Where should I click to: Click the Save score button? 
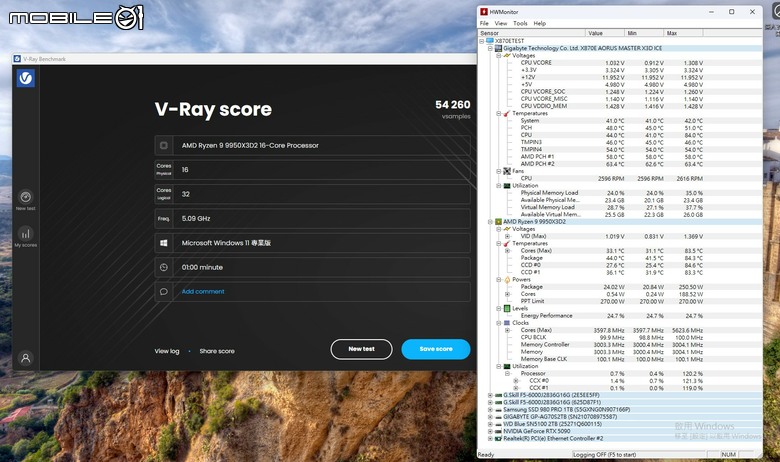coord(436,349)
